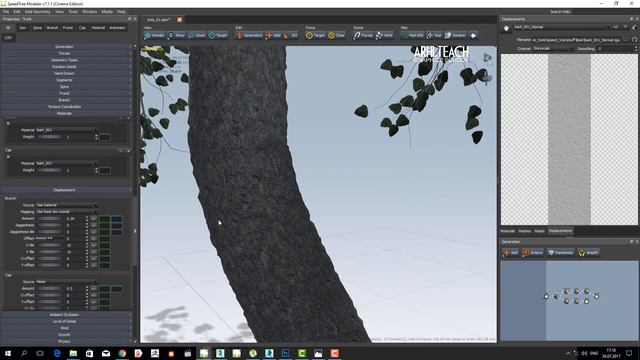Click Add in the Generation panel
The width and height of the screenshot is (640, 360).
510,253
